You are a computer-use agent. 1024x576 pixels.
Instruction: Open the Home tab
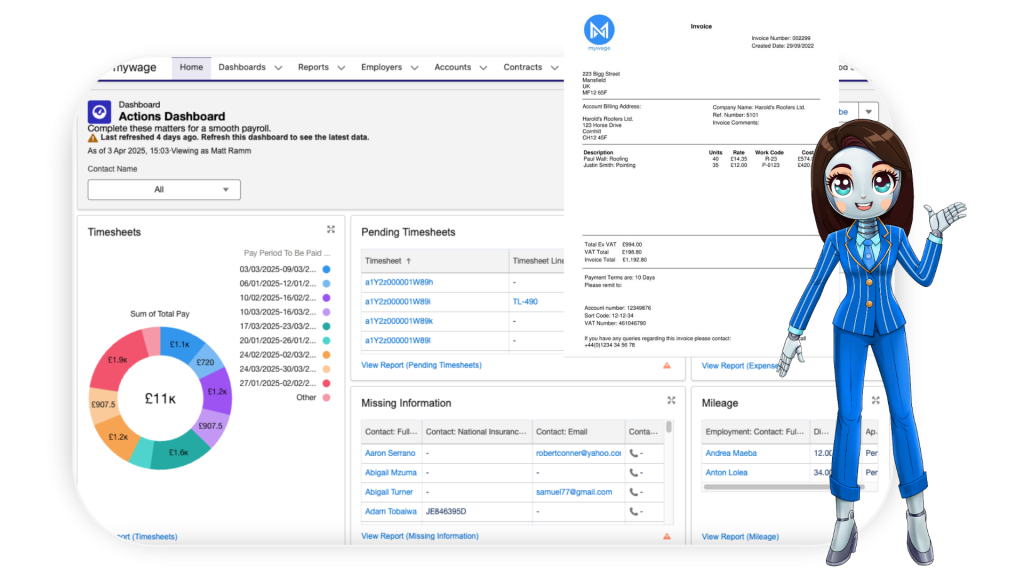[191, 68]
